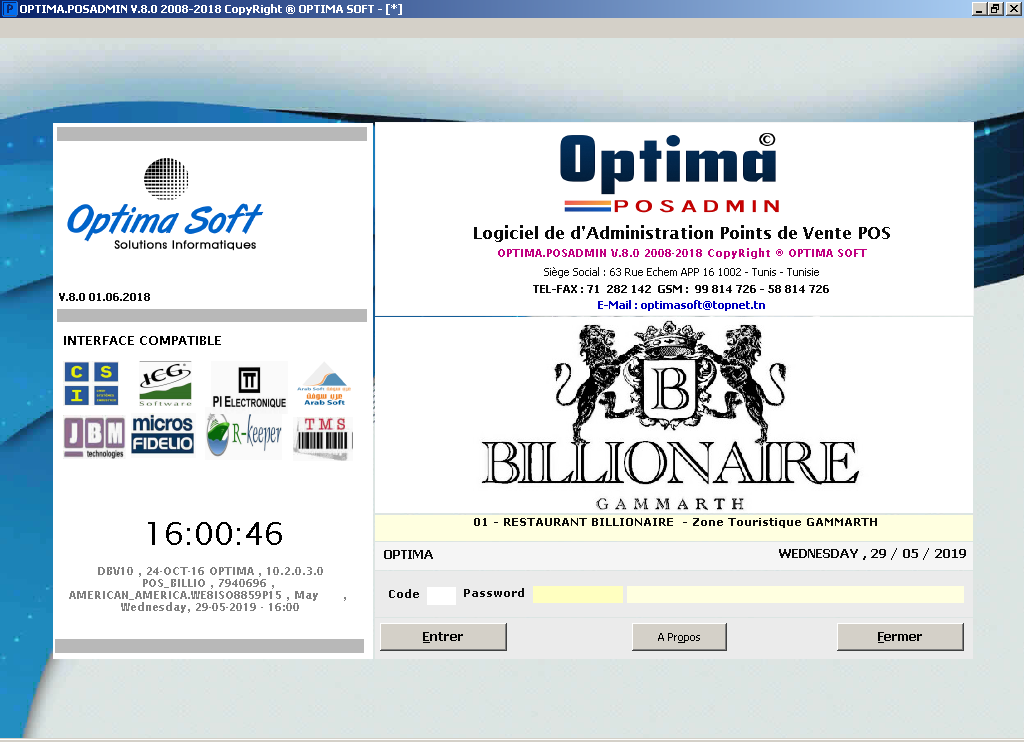Click the TMS barcode logo
Screen dimensions: 1024x742
click(x=324, y=437)
